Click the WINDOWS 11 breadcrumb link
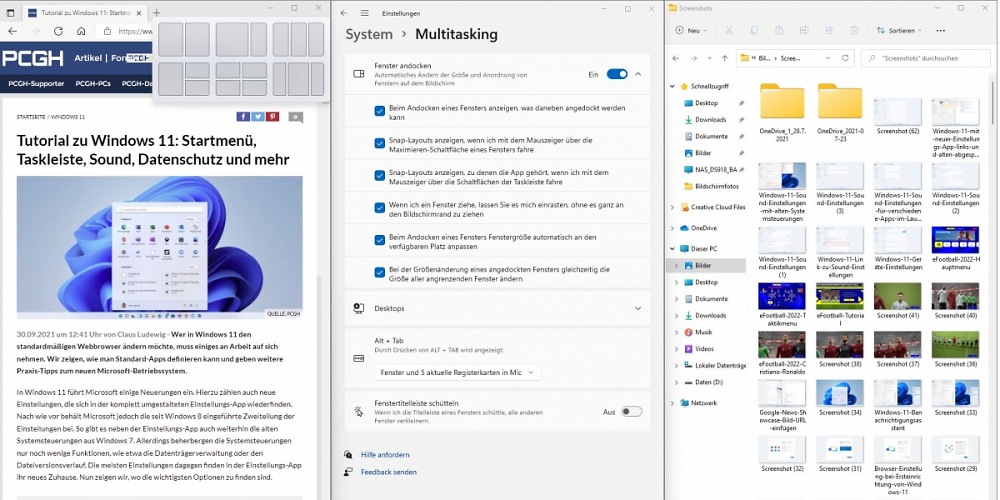Viewport: 1000px width, 500px height. tap(68, 117)
